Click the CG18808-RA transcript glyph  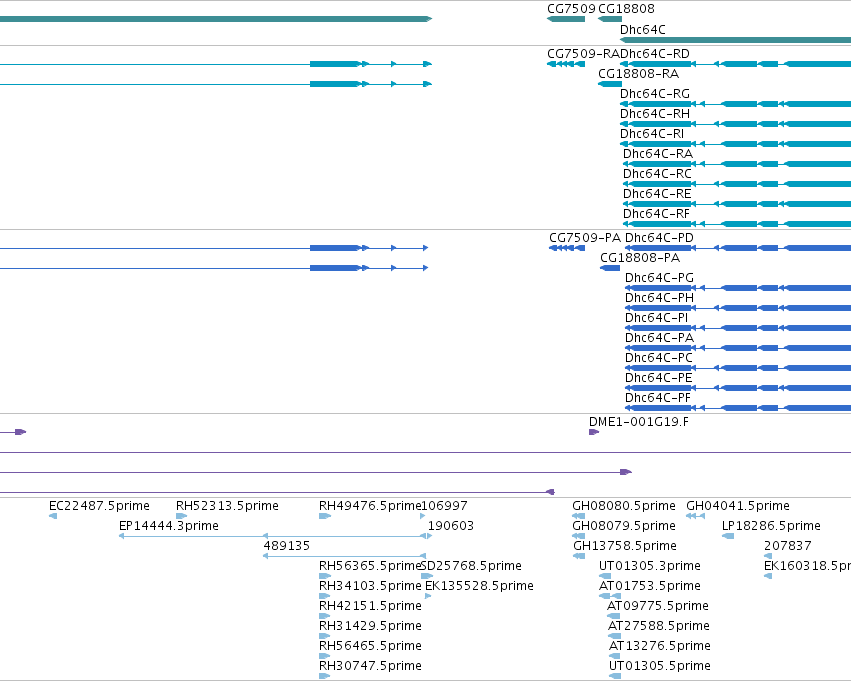click(610, 84)
